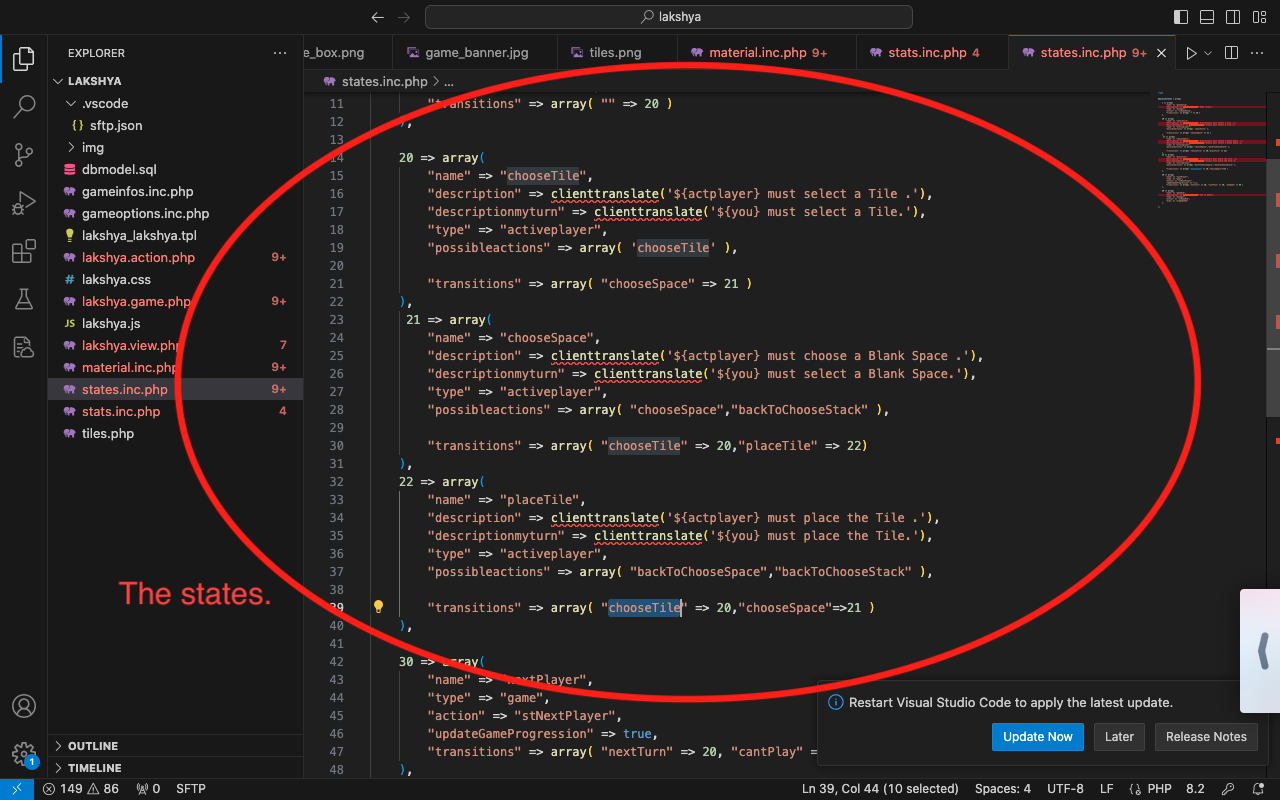Toggle the primary side bar layout icon
This screenshot has width=1280, height=800.
click(1180, 17)
